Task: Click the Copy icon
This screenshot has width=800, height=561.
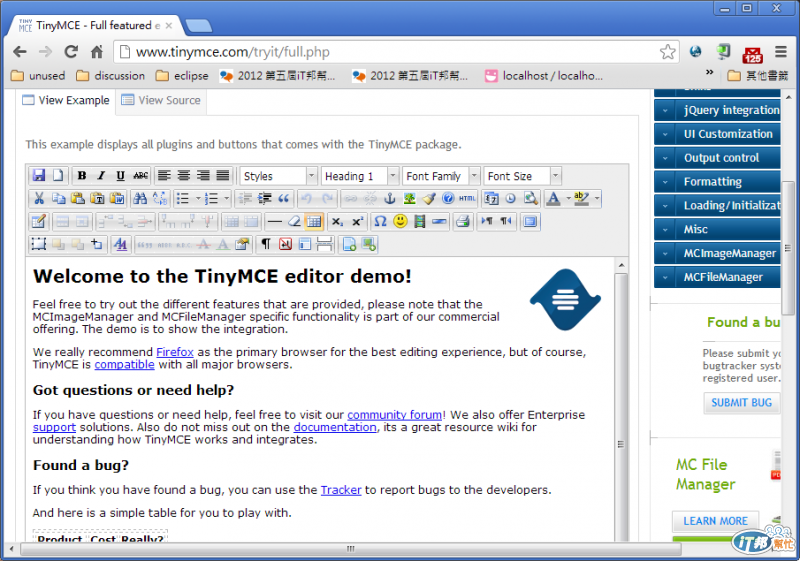Action: [59, 198]
